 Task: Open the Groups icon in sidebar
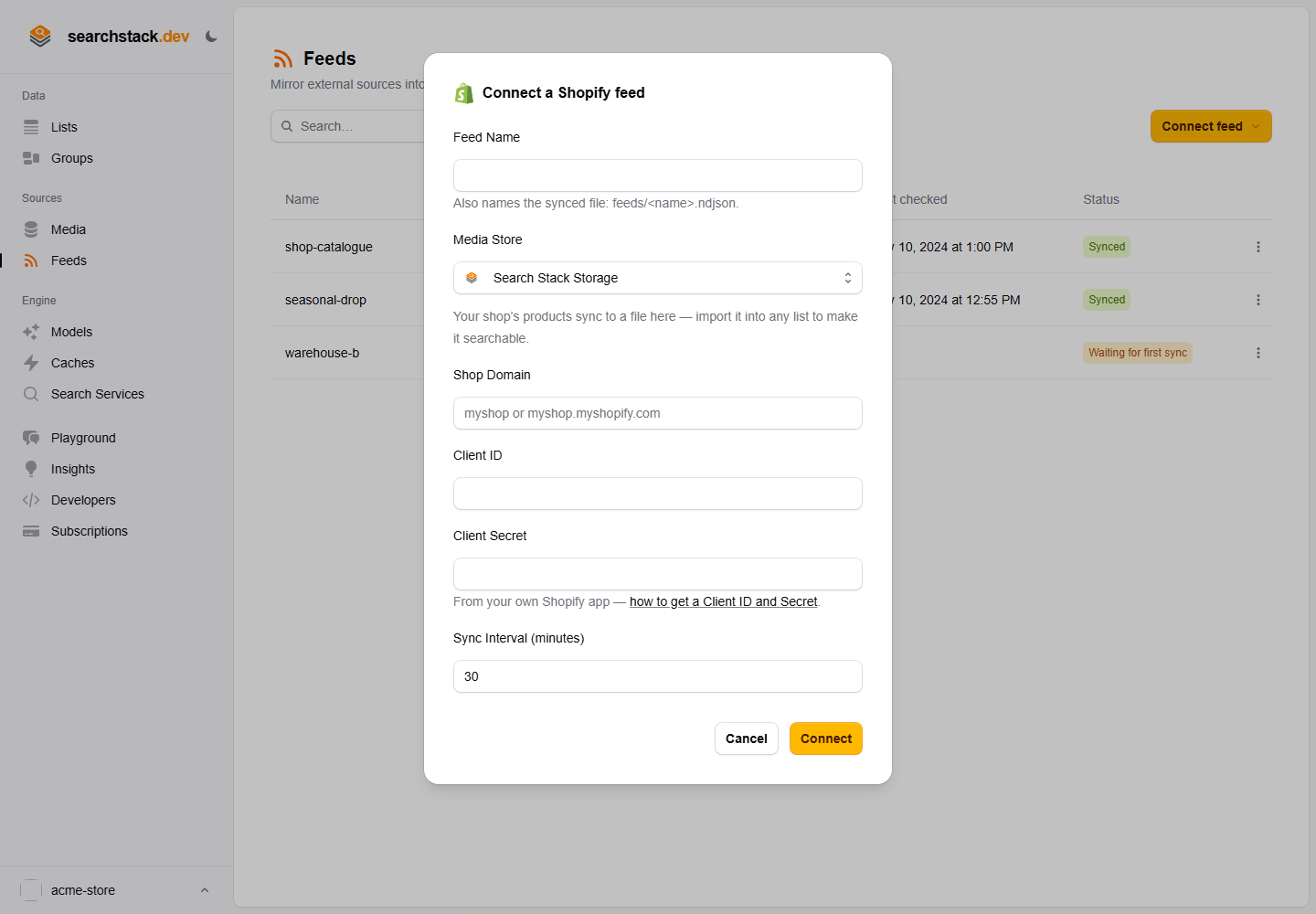[x=31, y=158]
